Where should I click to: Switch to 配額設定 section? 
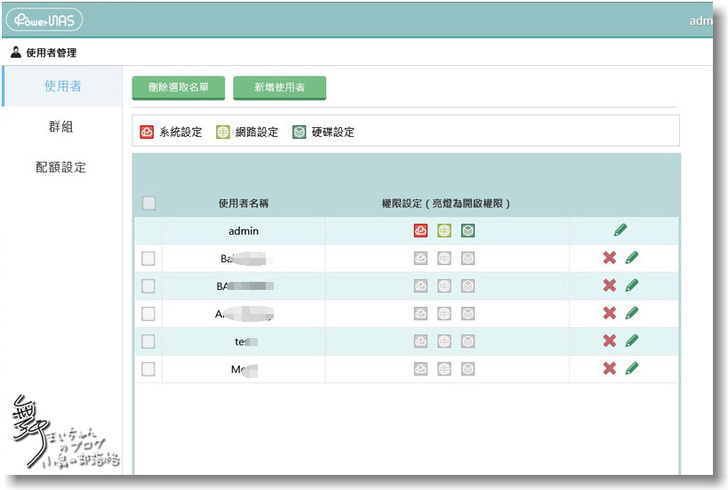click(62, 167)
